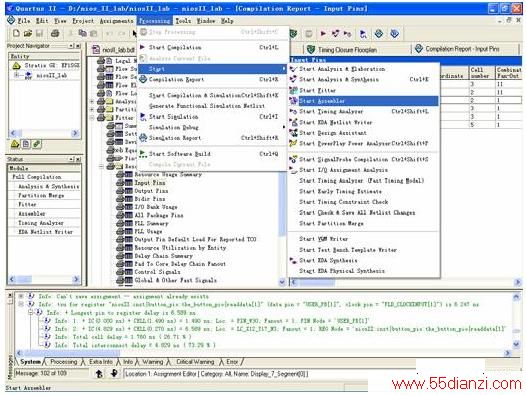This screenshot has height=395, width=526.
Task: Click the Open file toolbar icon
Action: click(x=28, y=33)
